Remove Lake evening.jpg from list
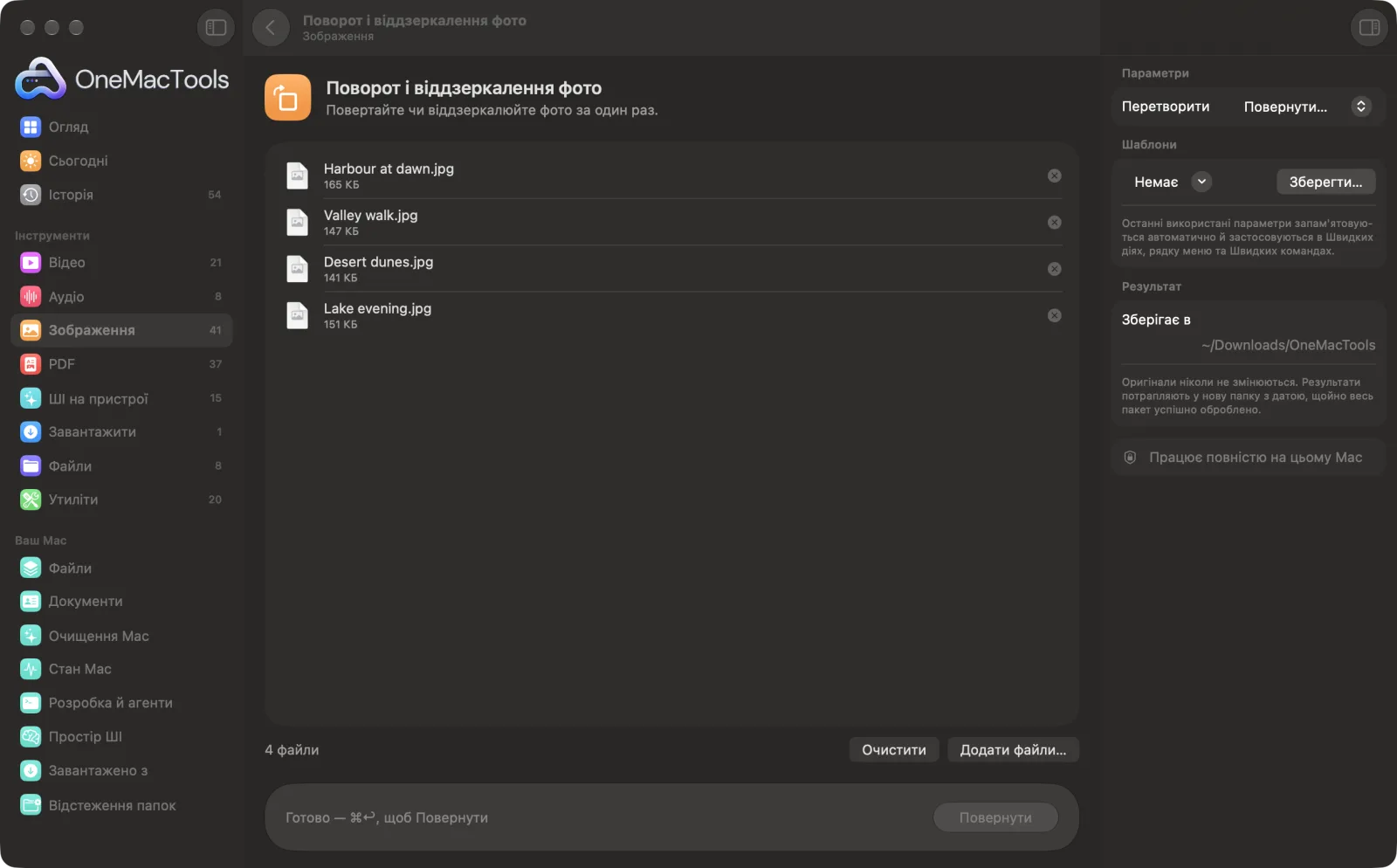 click(x=1055, y=315)
